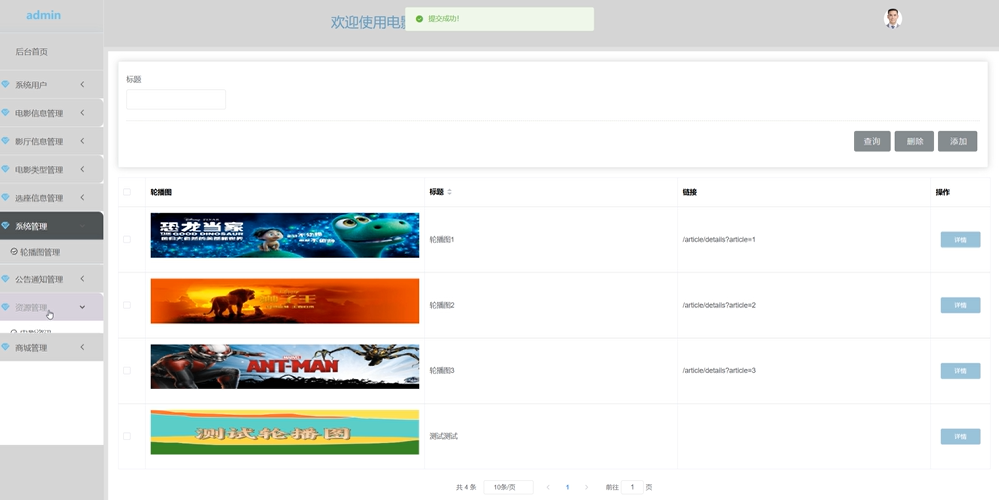The width and height of the screenshot is (999, 500).
Task: Click the /article/details?article=2 link text
Action: coord(719,305)
